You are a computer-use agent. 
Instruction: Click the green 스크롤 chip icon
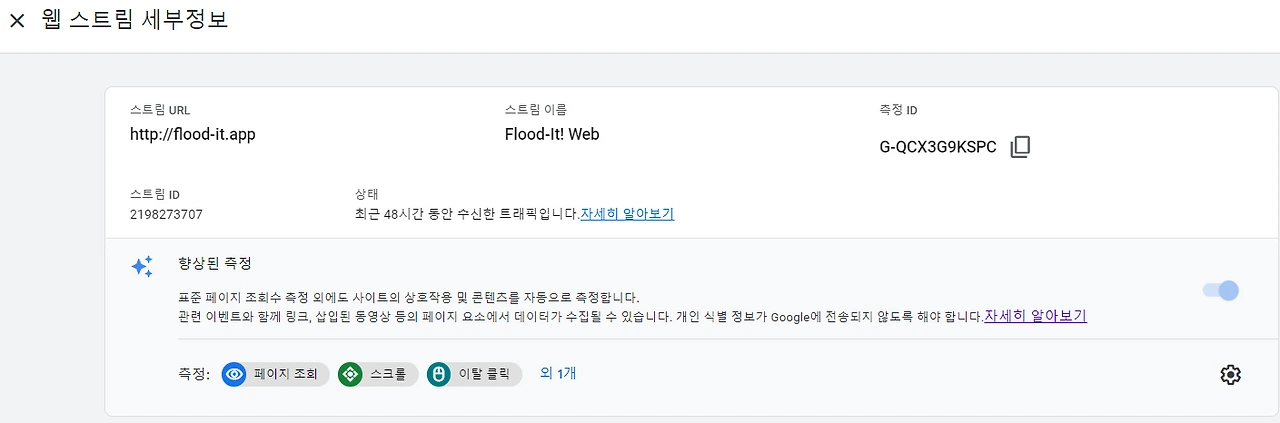point(350,374)
